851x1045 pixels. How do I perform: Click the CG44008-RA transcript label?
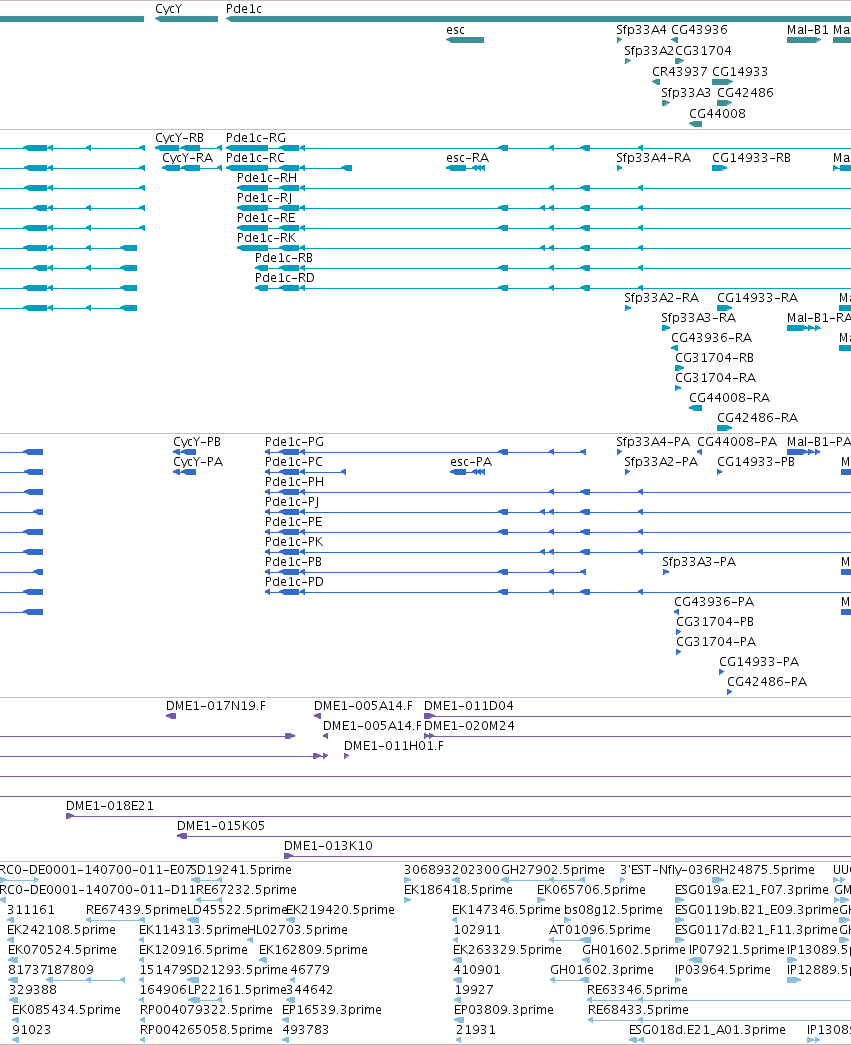730,398
